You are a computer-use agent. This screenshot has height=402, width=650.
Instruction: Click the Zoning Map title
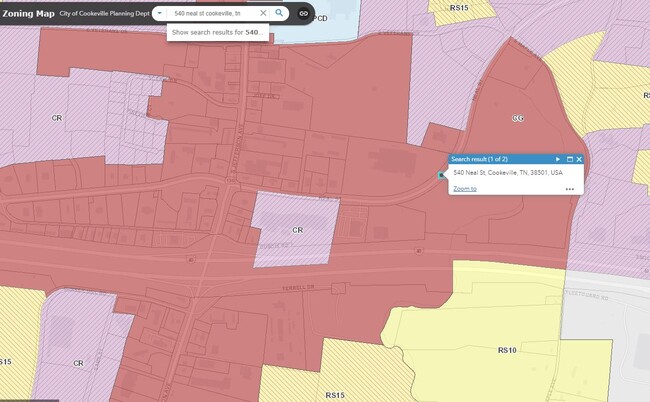28,13
